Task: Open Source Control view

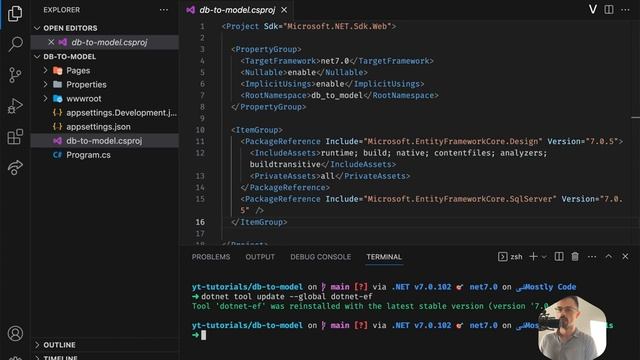Action: click(x=15, y=75)
